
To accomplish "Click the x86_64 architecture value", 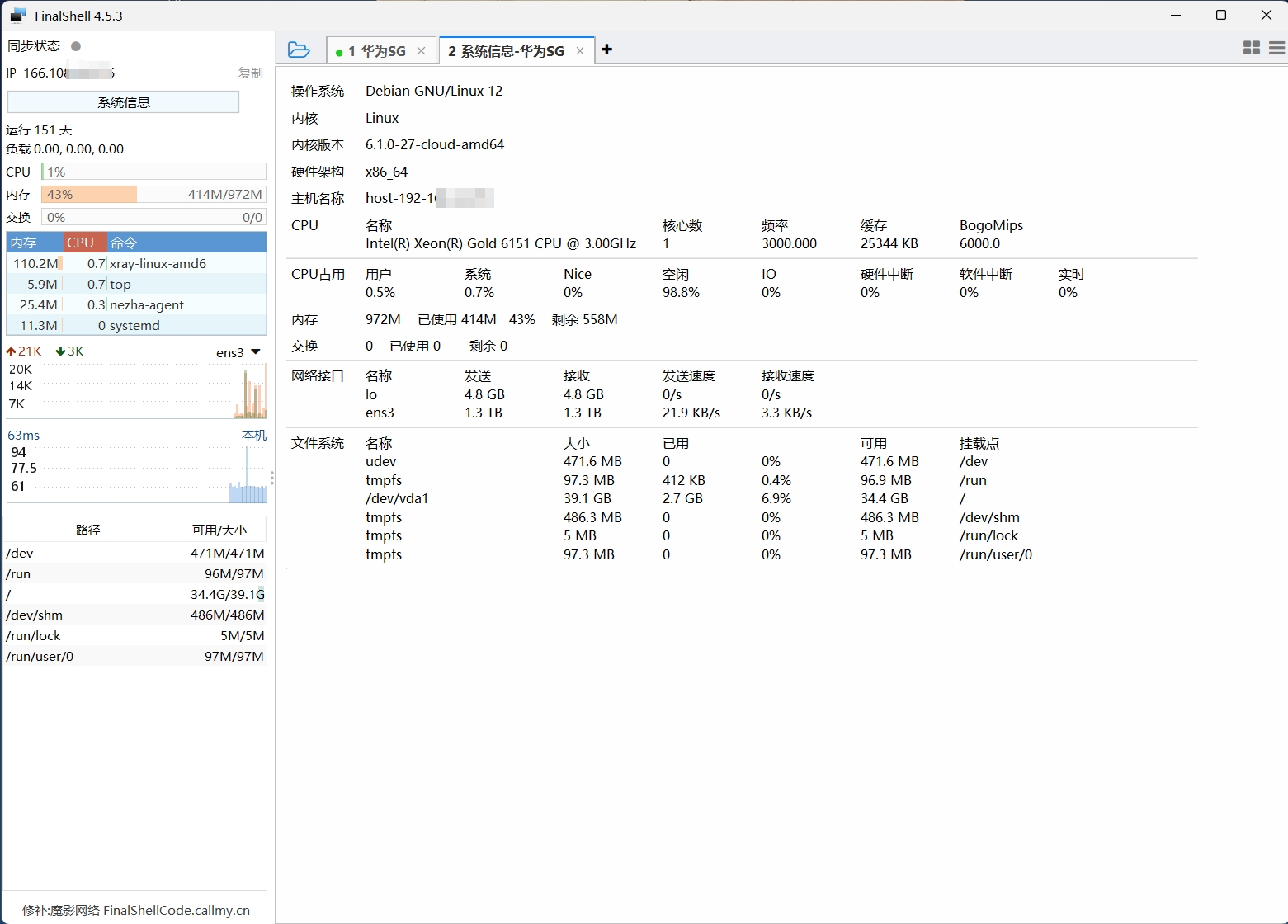I will point(387,172).
